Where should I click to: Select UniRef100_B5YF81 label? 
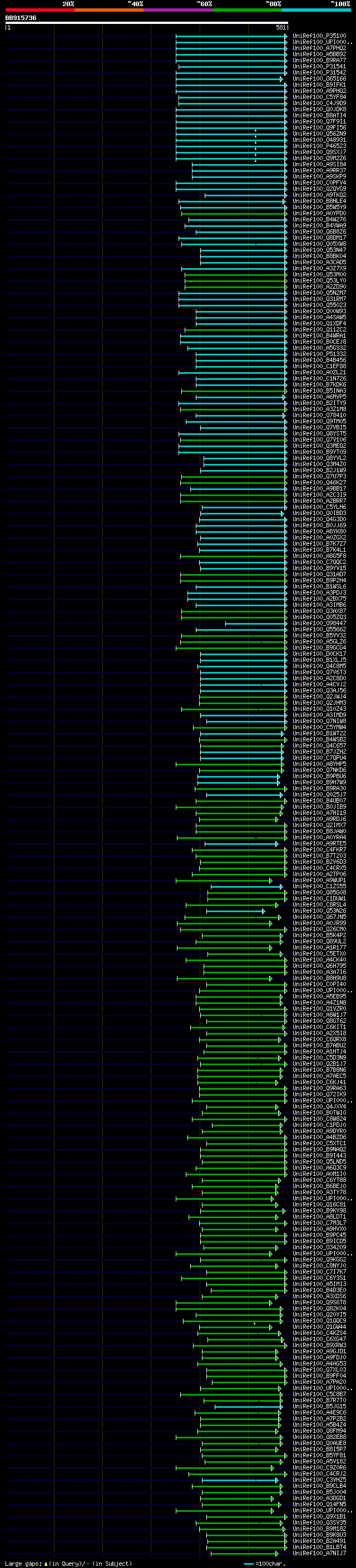(x=319, y=1455)
